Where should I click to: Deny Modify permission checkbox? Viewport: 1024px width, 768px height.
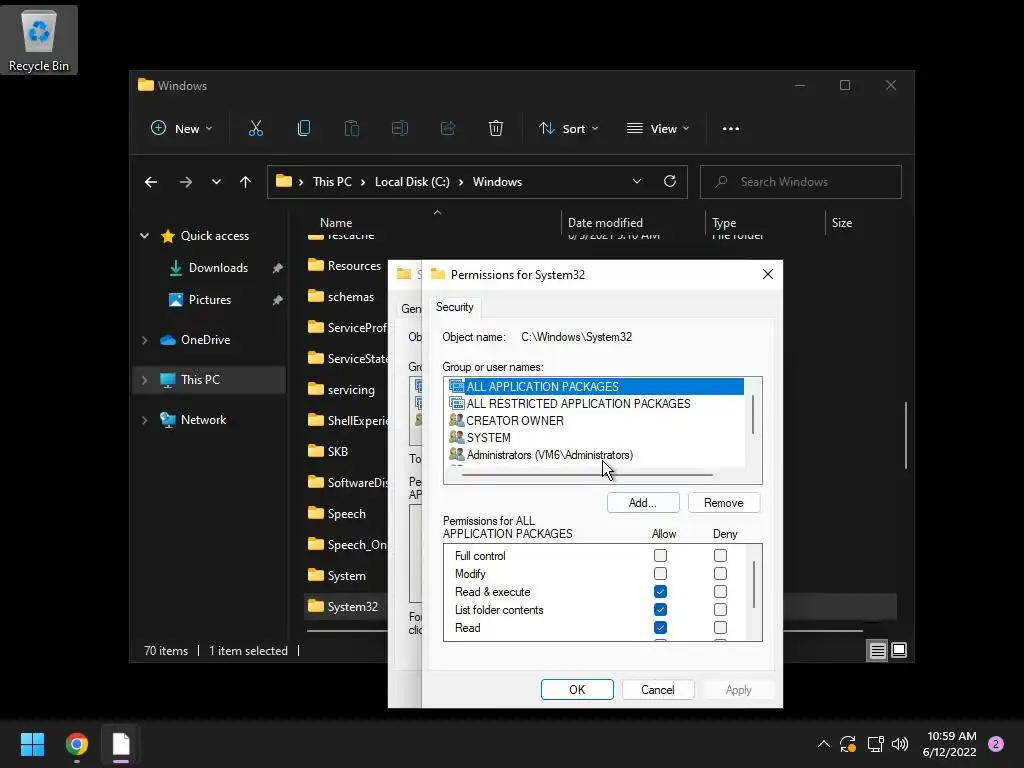(x=720, y=573)
